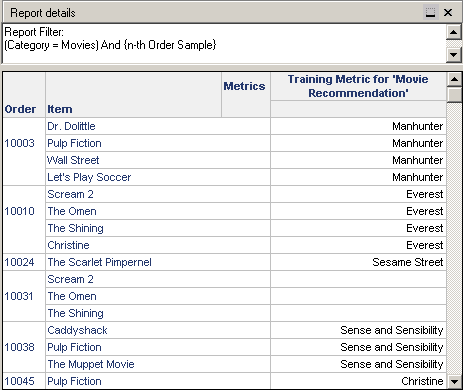
Task: Click the Report Filter text box
Action: pos(224,43)
